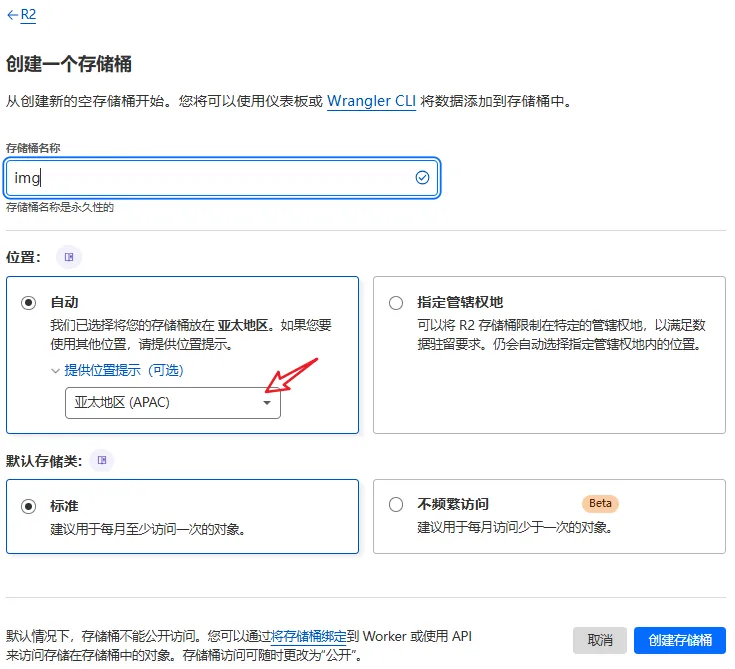This screenshot has width=735, height=669.
Task: Go back to R2 via back arrow link
Action: tap(22, 15)
